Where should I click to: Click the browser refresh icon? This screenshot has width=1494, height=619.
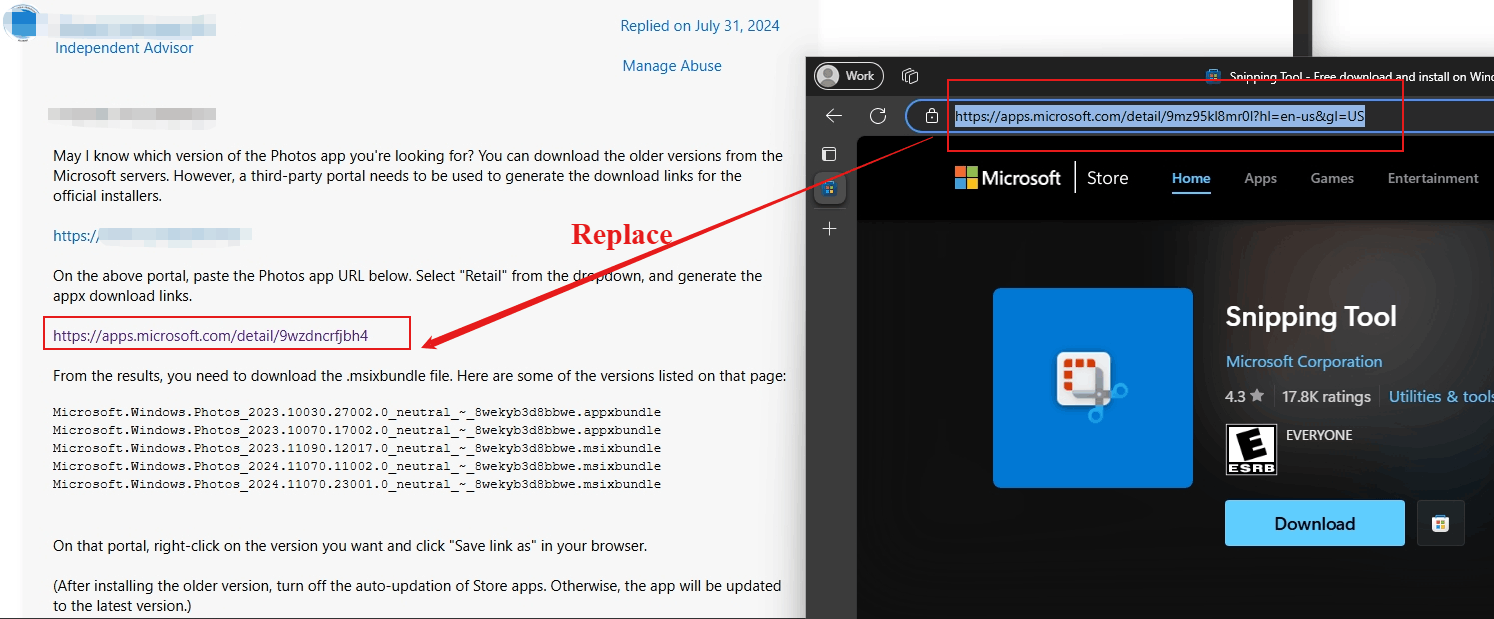coord(878,116)
